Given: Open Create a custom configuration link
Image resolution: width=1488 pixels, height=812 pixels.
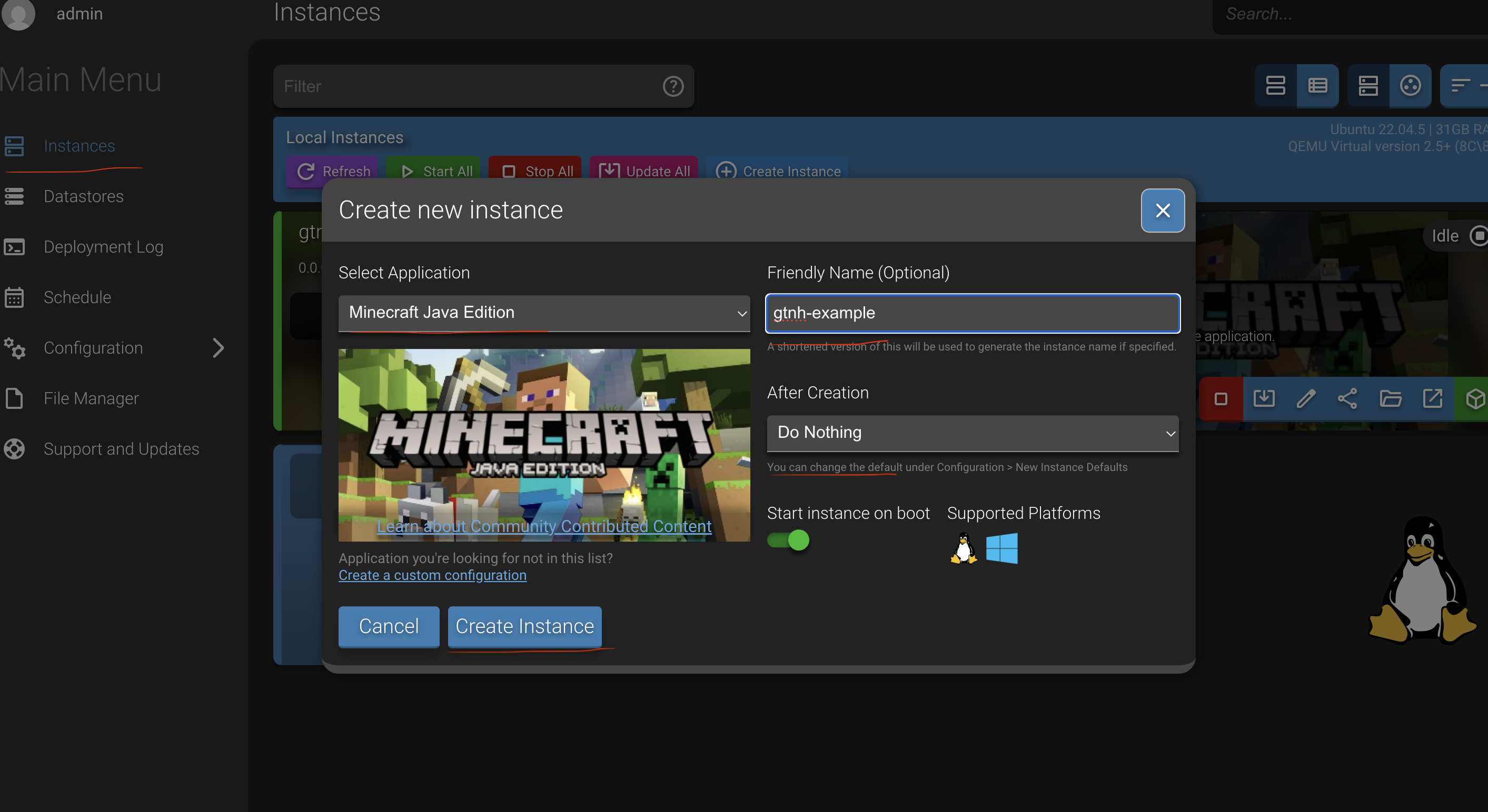Looking at the screenshot, I should click(x=432, y=575).
